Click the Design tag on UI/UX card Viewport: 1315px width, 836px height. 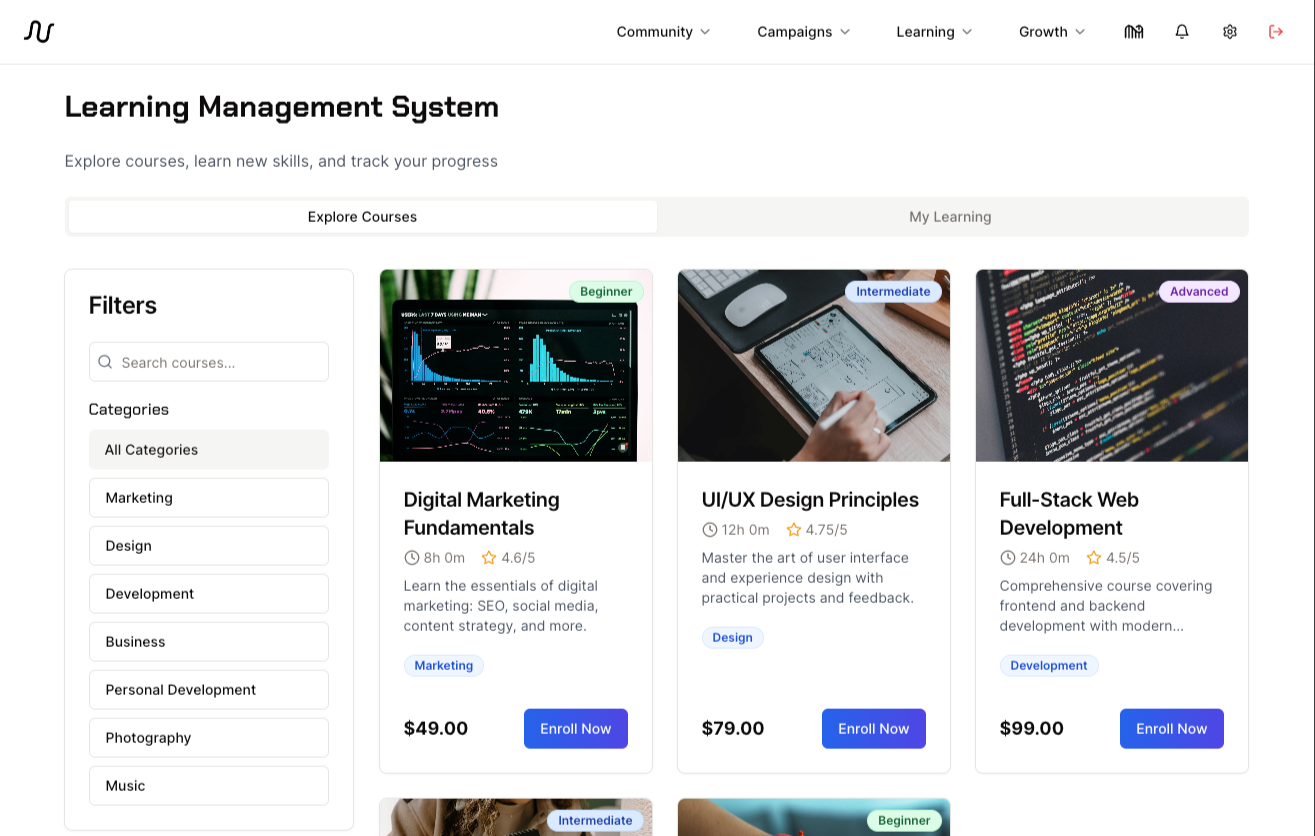coord(732,638)
